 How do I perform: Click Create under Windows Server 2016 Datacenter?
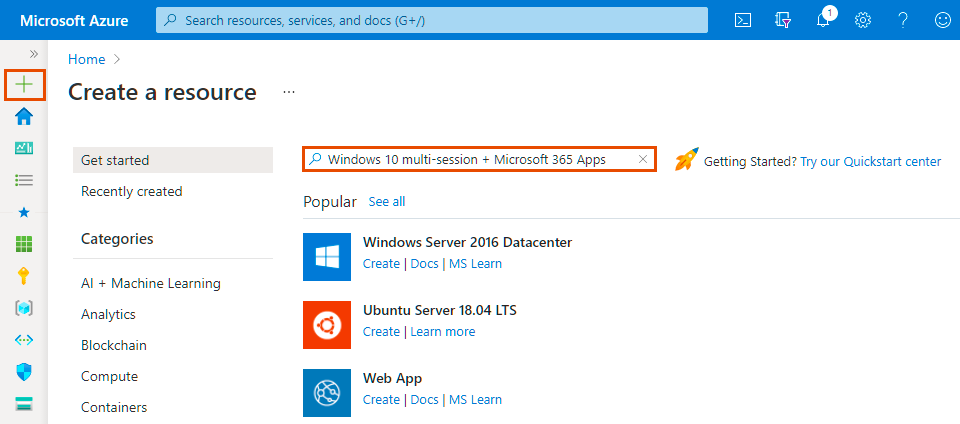(381, 264)
